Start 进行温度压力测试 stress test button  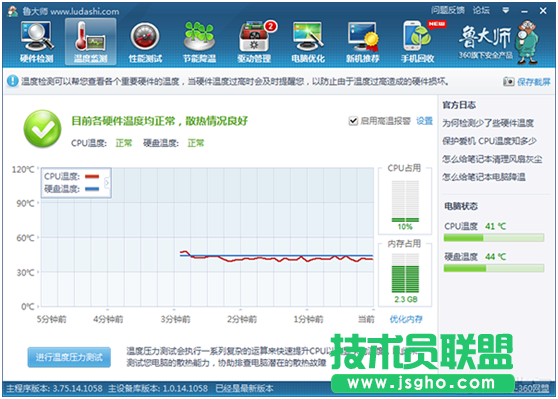[x=69, y=357]
